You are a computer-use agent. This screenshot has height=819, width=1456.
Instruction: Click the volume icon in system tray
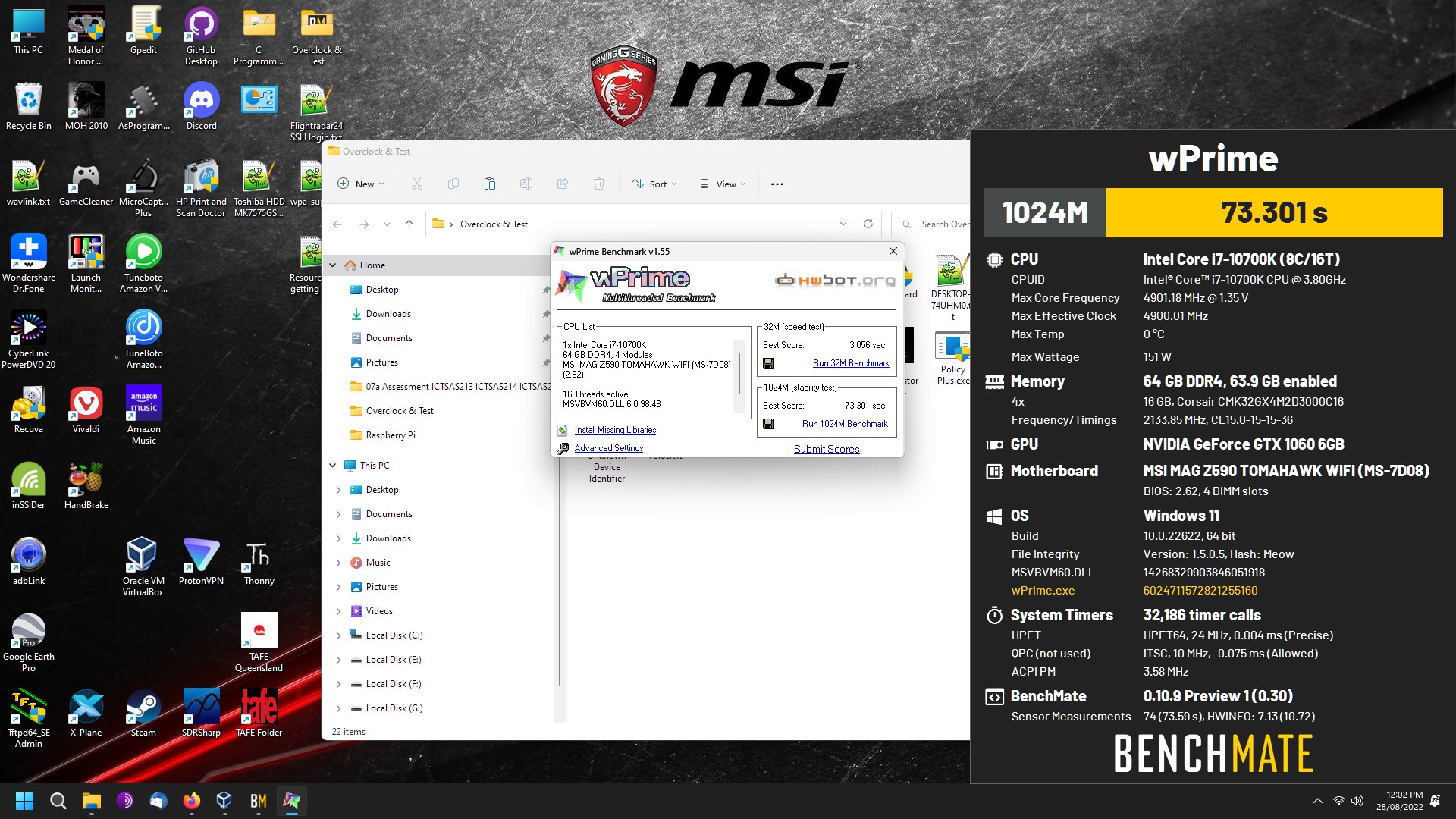[1357, 801]
